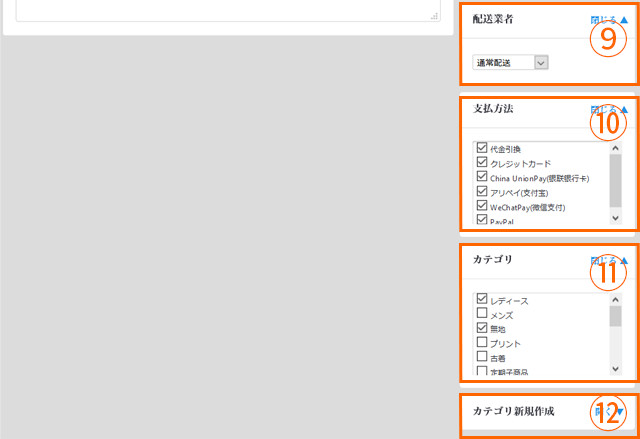Screen dimensions: 640x439
Task: Uncheck the 代金引換 payment option
Action: pyautogui.click(x=482, y=149)
